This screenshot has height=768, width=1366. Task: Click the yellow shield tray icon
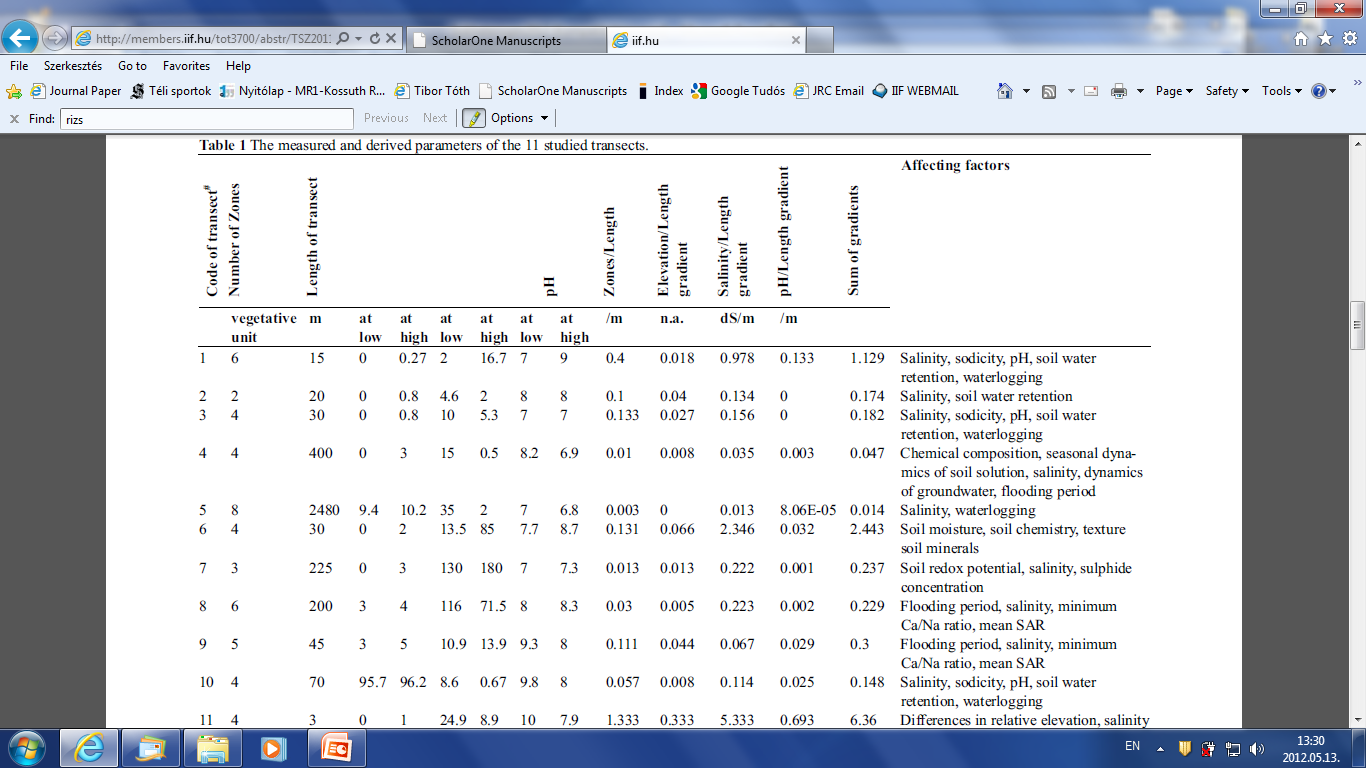(1184, 748)
